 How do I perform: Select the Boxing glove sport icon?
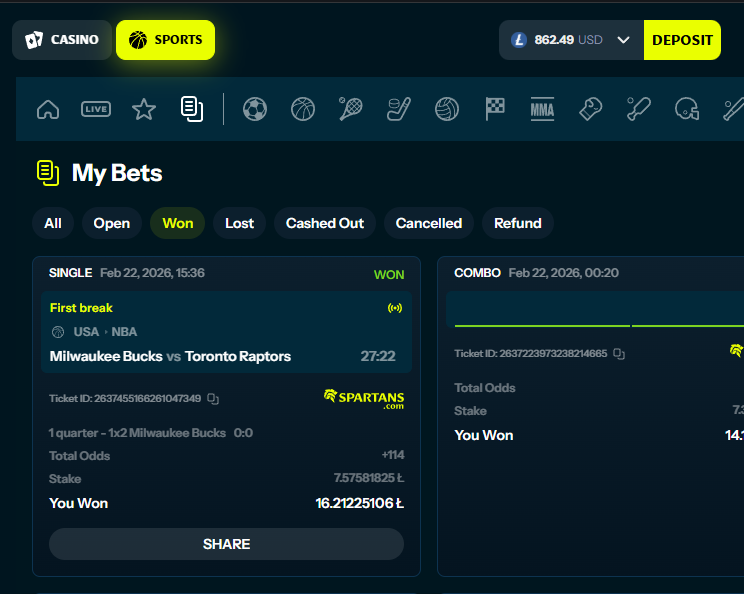coord(591,109)
